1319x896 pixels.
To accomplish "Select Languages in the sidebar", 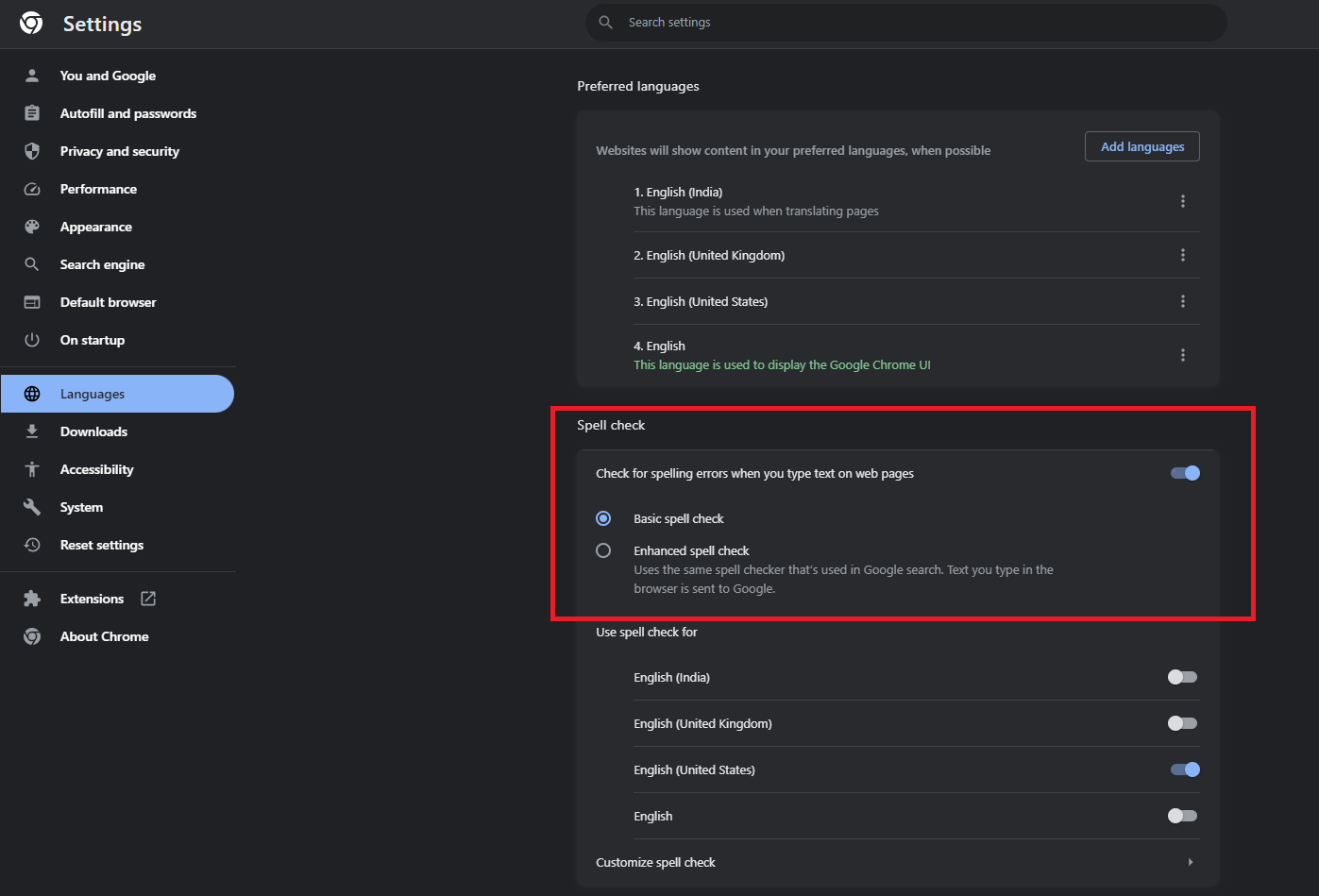I will (117, 394).
